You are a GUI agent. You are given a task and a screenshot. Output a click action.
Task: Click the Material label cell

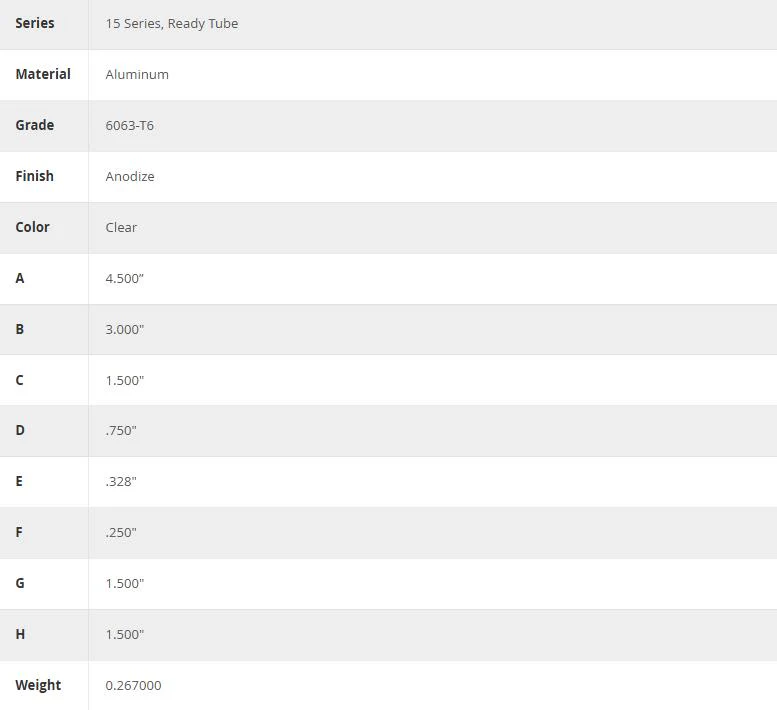pyautogui.click(x=43, y=74)
